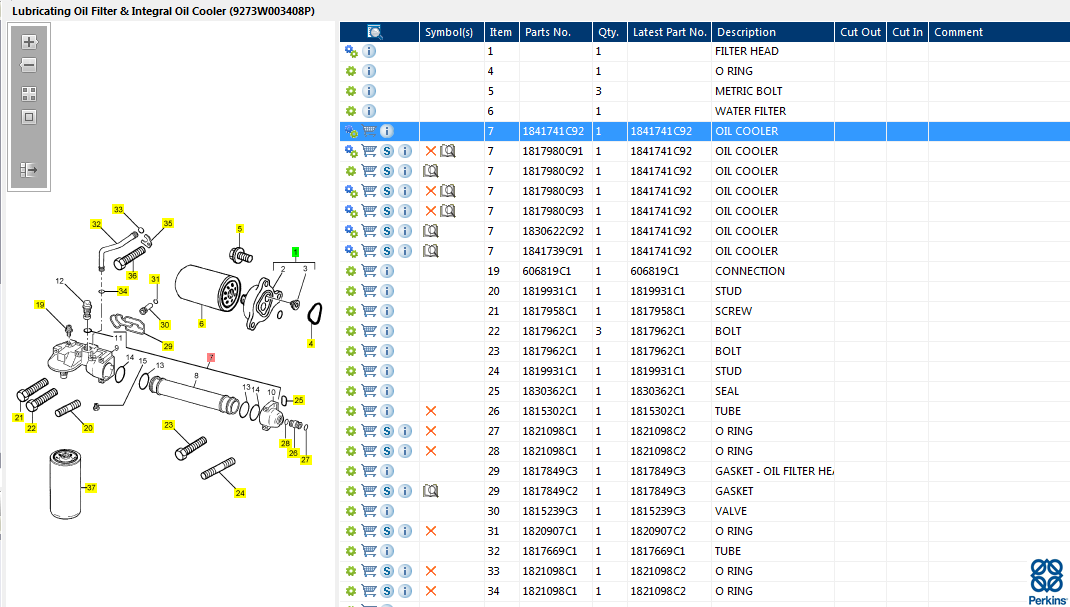The height and width of the screenshot is (607, 1070).
Task: Click the orange X symbol for part 1817980C91
Action: (431, 151)
